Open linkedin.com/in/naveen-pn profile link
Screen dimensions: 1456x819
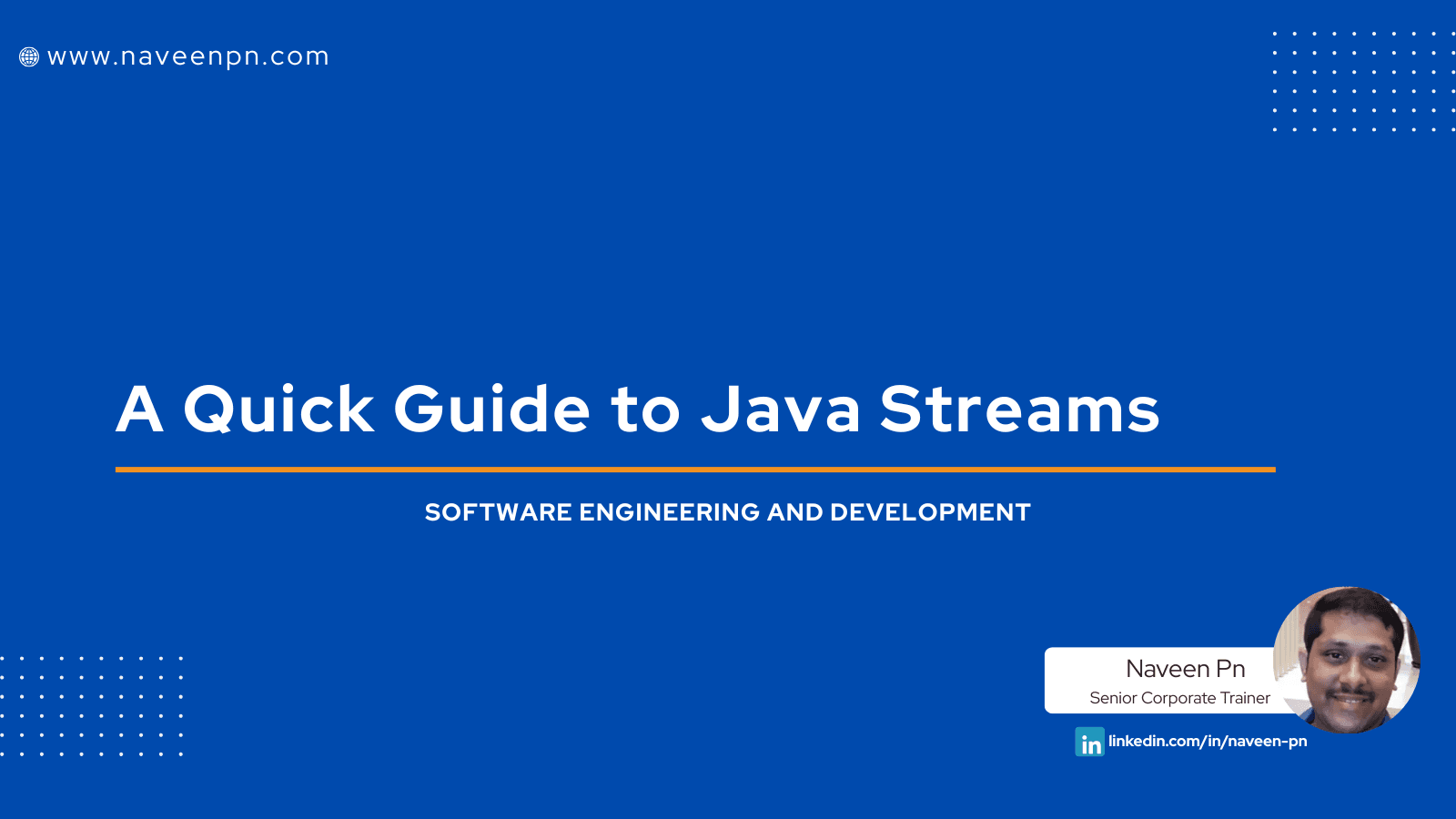tap(1208, 741)
